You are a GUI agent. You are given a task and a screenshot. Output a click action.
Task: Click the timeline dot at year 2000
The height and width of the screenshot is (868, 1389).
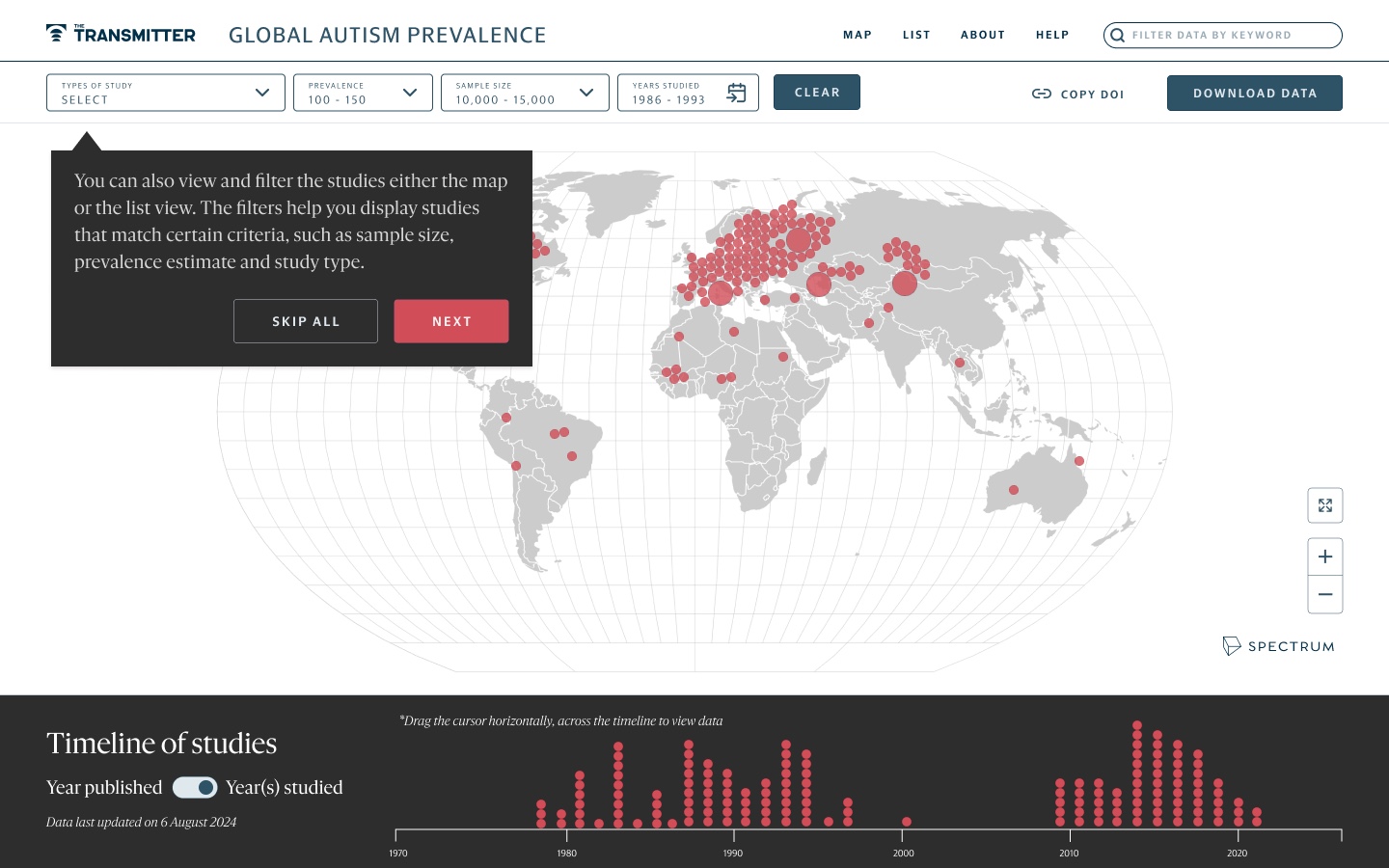(907, 822)
